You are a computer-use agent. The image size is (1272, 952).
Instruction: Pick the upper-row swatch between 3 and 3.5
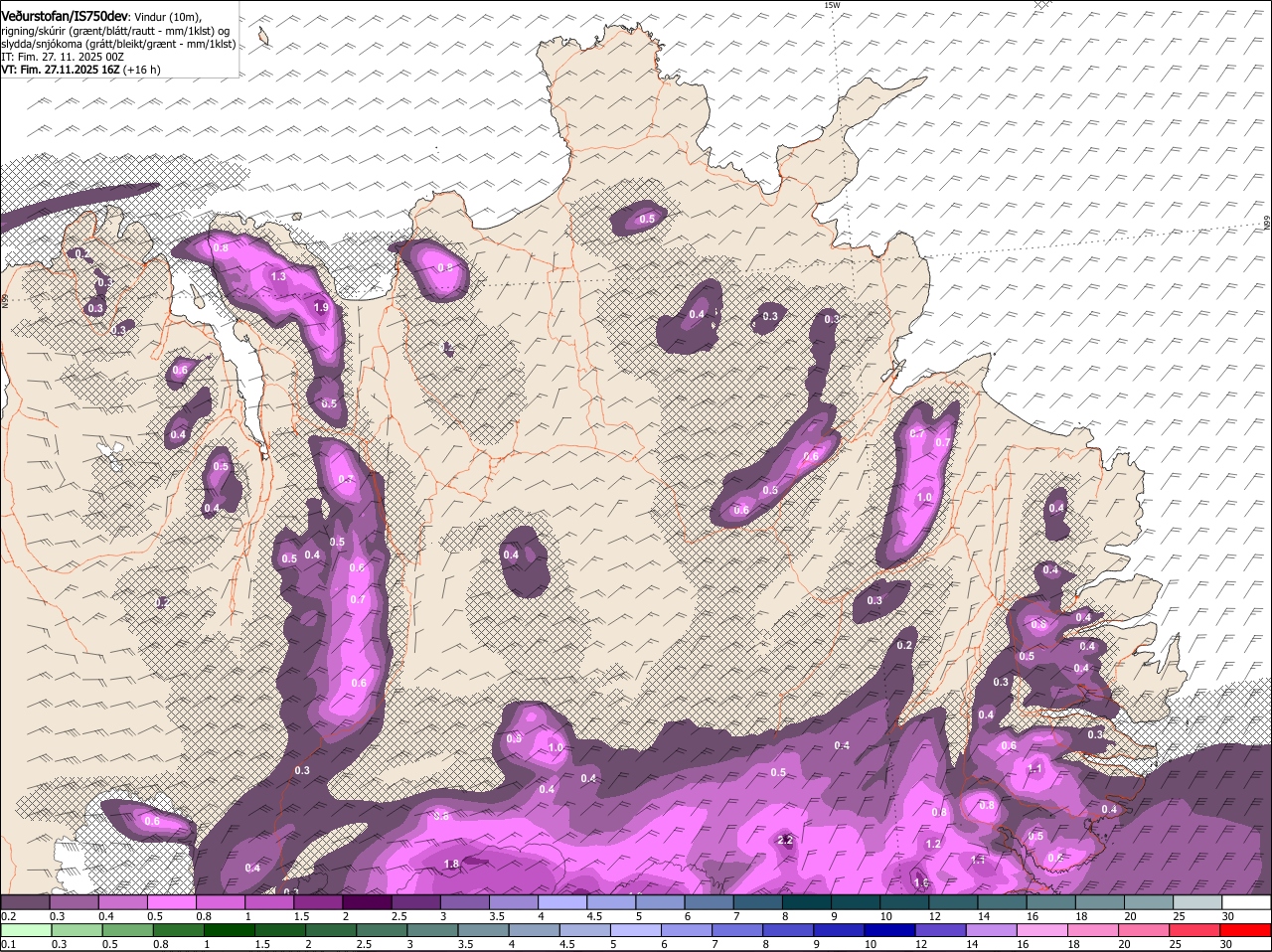point(465,901)
